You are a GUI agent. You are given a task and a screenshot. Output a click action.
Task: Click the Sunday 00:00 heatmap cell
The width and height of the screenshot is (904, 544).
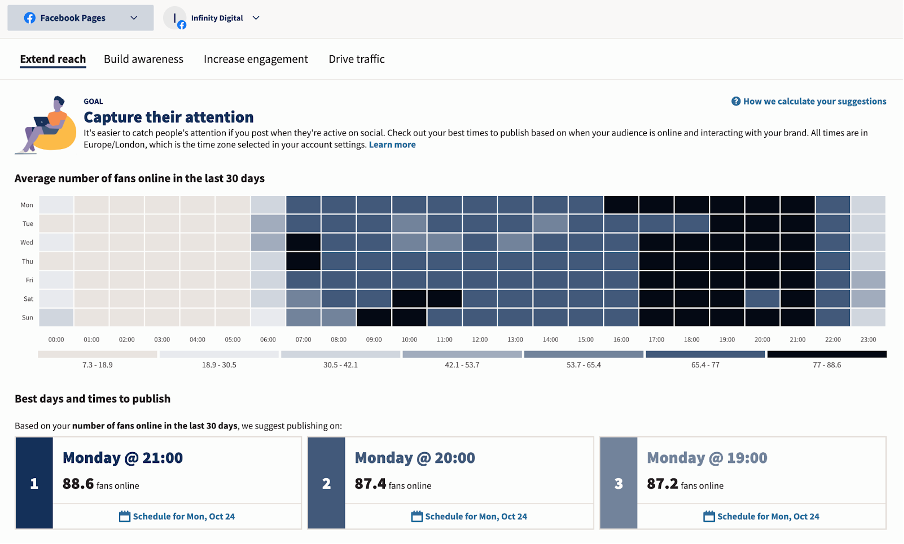click(56, 317)
